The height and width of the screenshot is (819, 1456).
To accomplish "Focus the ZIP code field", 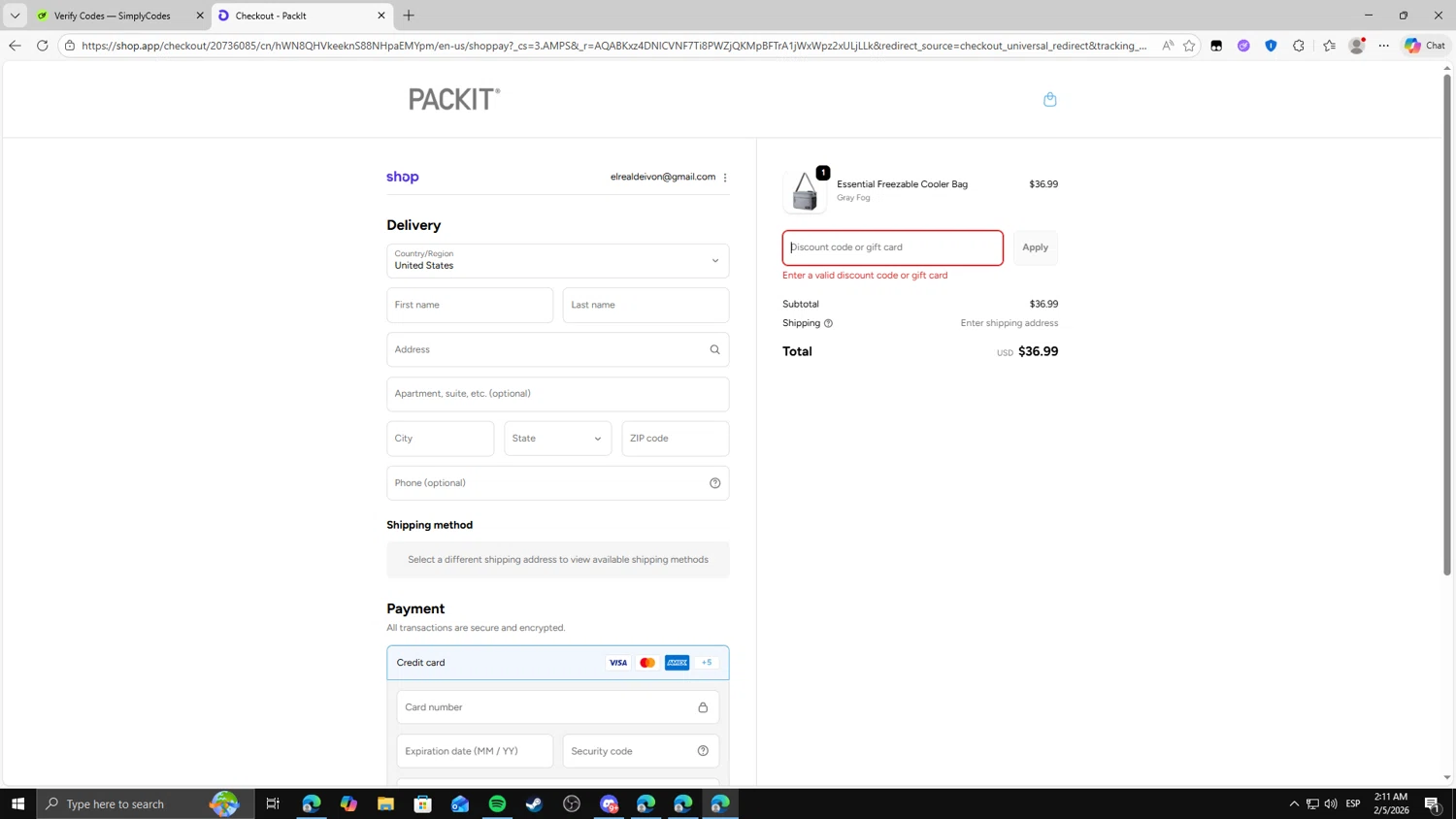I will [676, 439].
